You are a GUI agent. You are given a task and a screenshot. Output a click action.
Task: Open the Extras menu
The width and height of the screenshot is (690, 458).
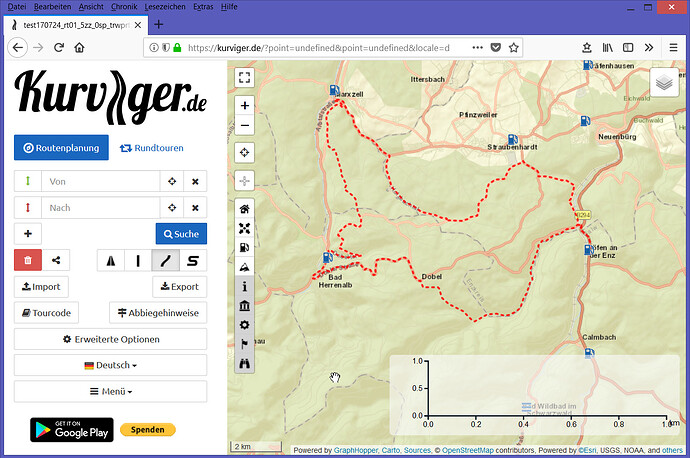(203, 7)
